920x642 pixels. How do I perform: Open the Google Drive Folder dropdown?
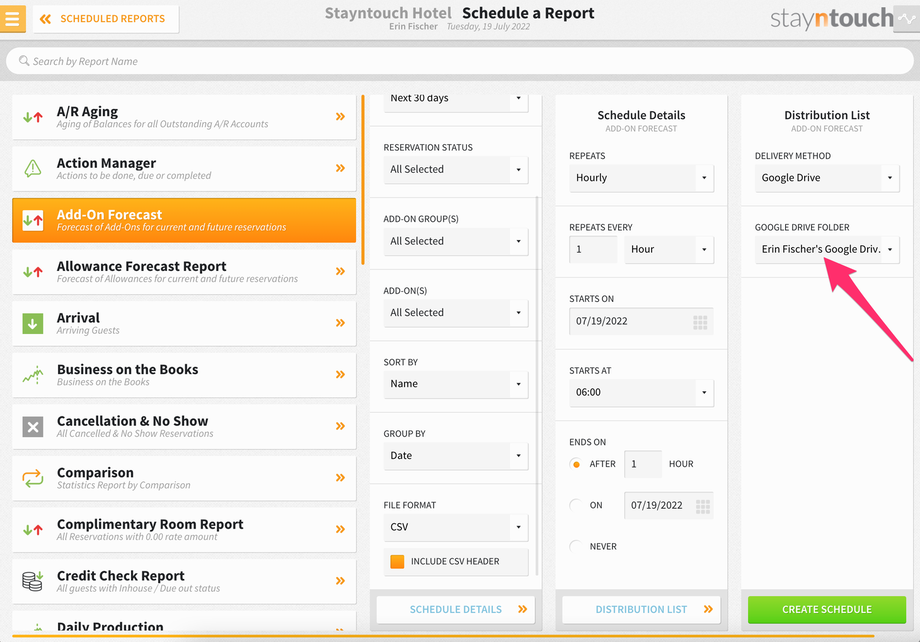[827, 249]
